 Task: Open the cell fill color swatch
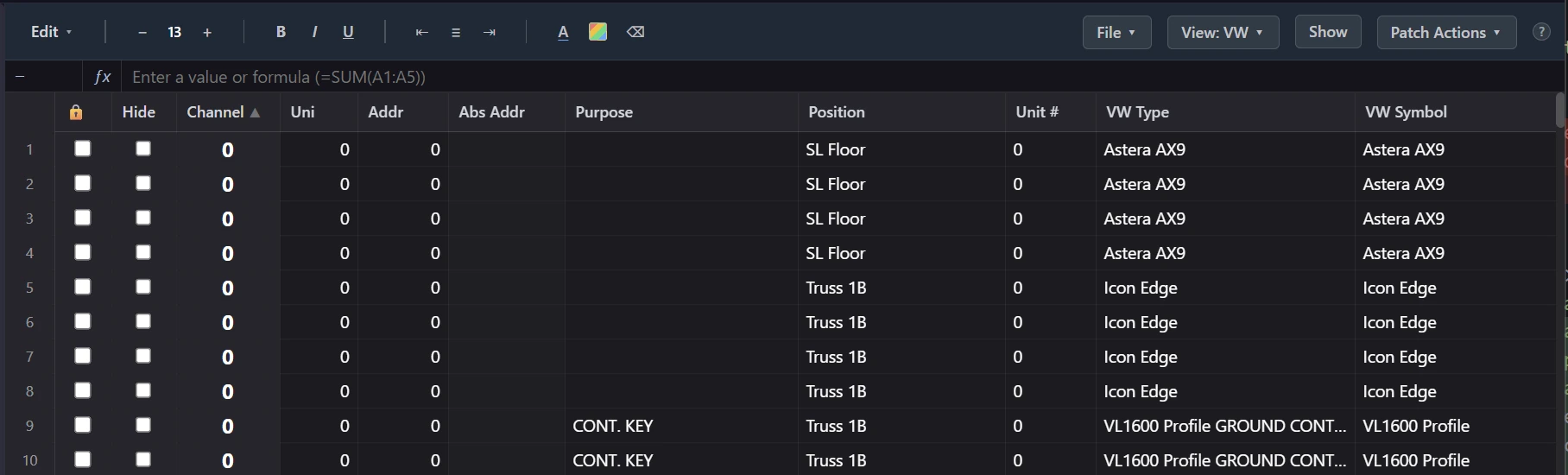[x=597, y=32]
